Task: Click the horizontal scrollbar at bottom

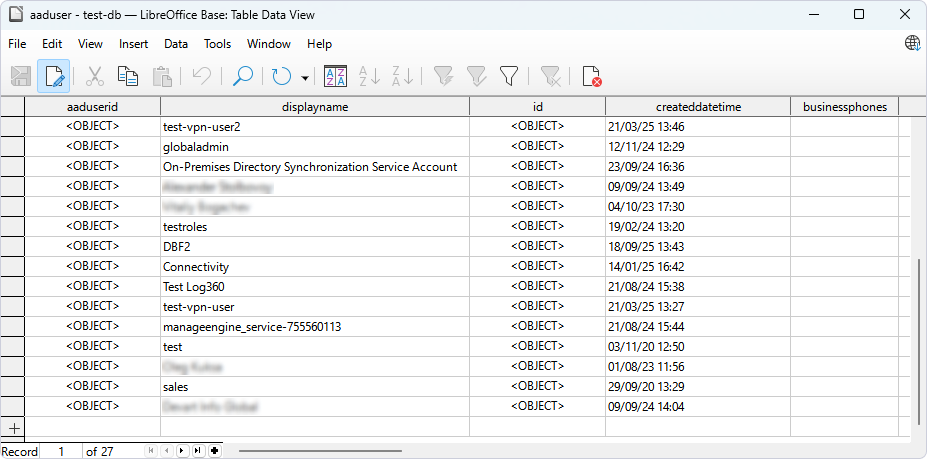Action: point(320,451)
